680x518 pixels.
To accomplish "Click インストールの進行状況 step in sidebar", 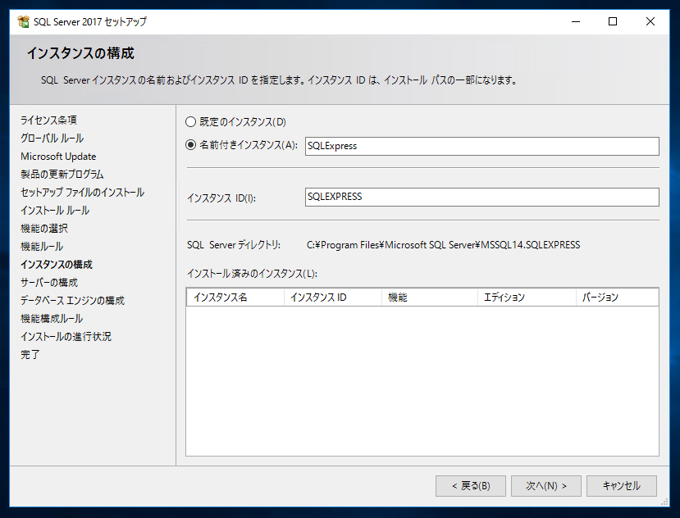I will pyautogui.click(x=66, y=337).
